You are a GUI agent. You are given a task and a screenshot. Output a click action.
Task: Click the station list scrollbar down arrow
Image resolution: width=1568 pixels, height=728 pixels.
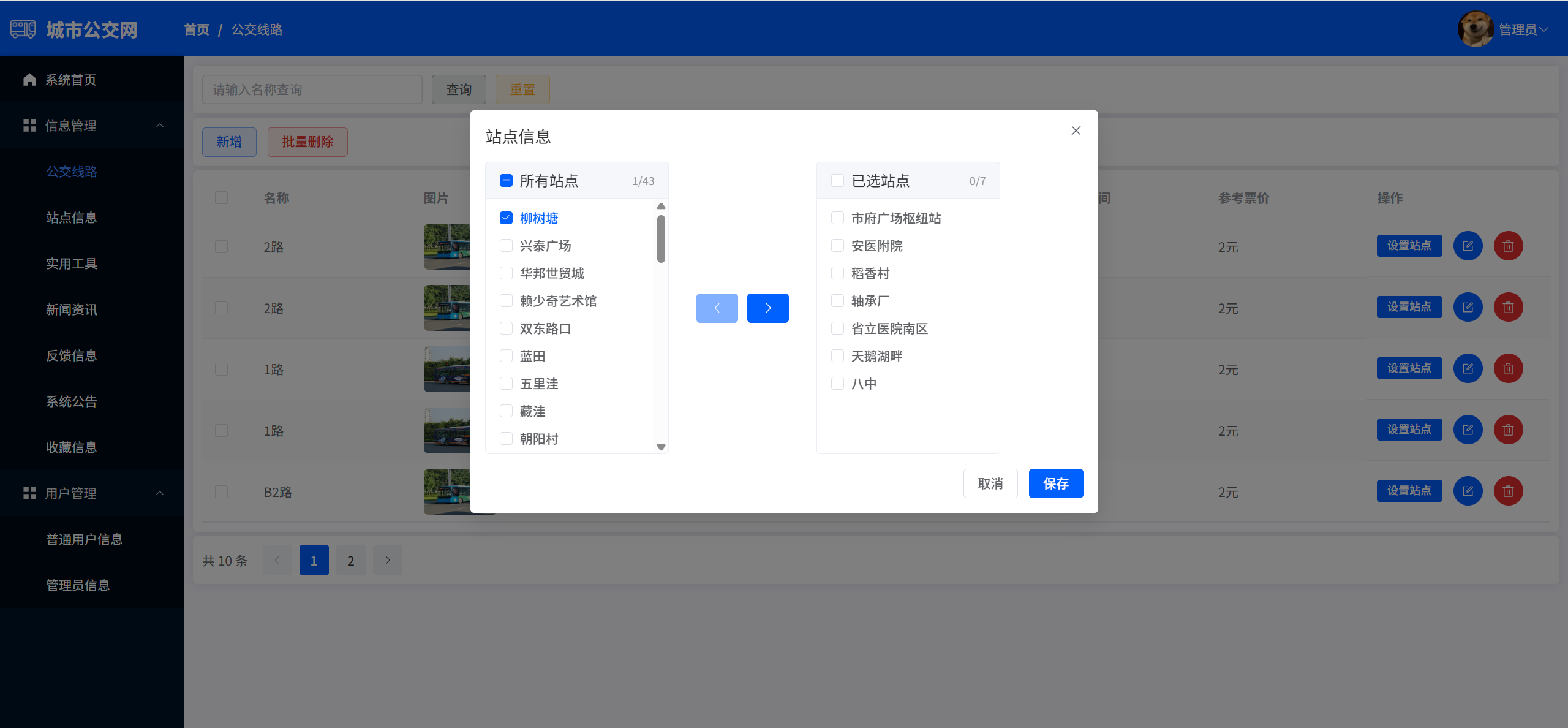(x=661, y=447)
